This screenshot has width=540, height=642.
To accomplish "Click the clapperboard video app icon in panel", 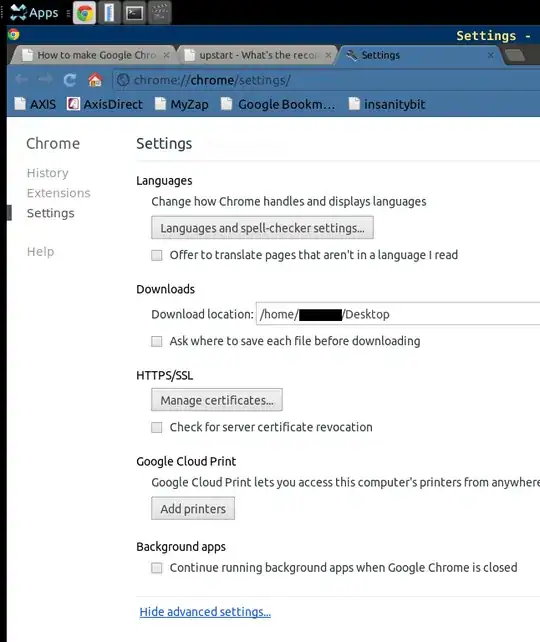I will [160, 13].
